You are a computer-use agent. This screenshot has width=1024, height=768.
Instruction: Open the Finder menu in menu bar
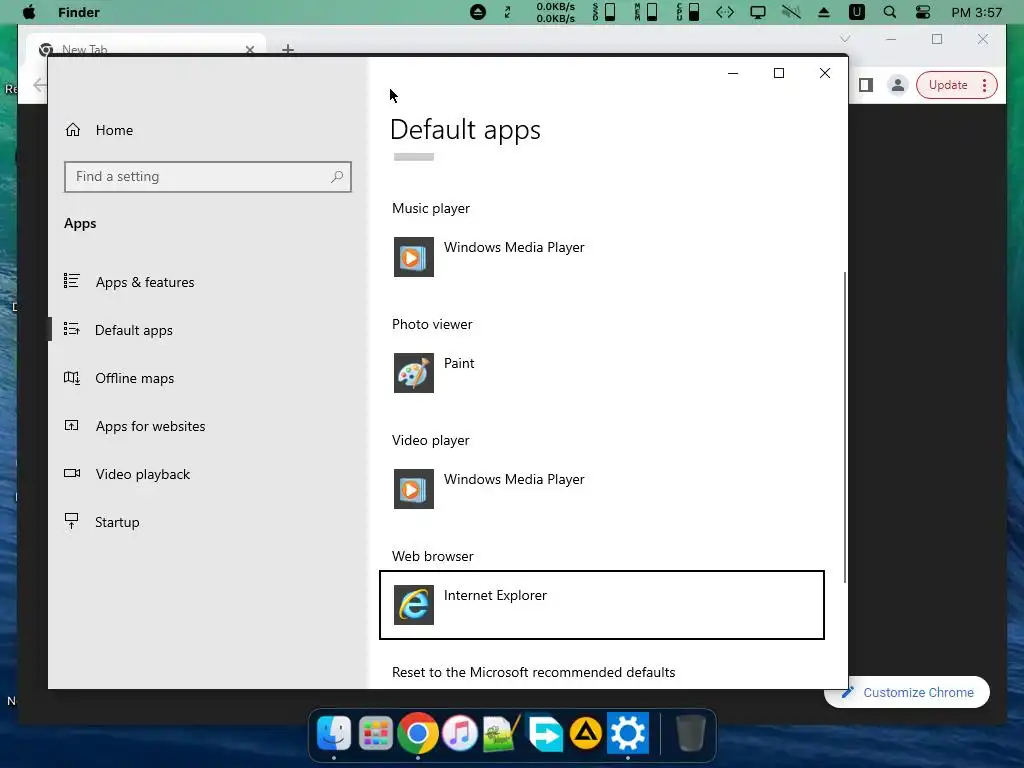pyautogui.click(x=79, y=12)
